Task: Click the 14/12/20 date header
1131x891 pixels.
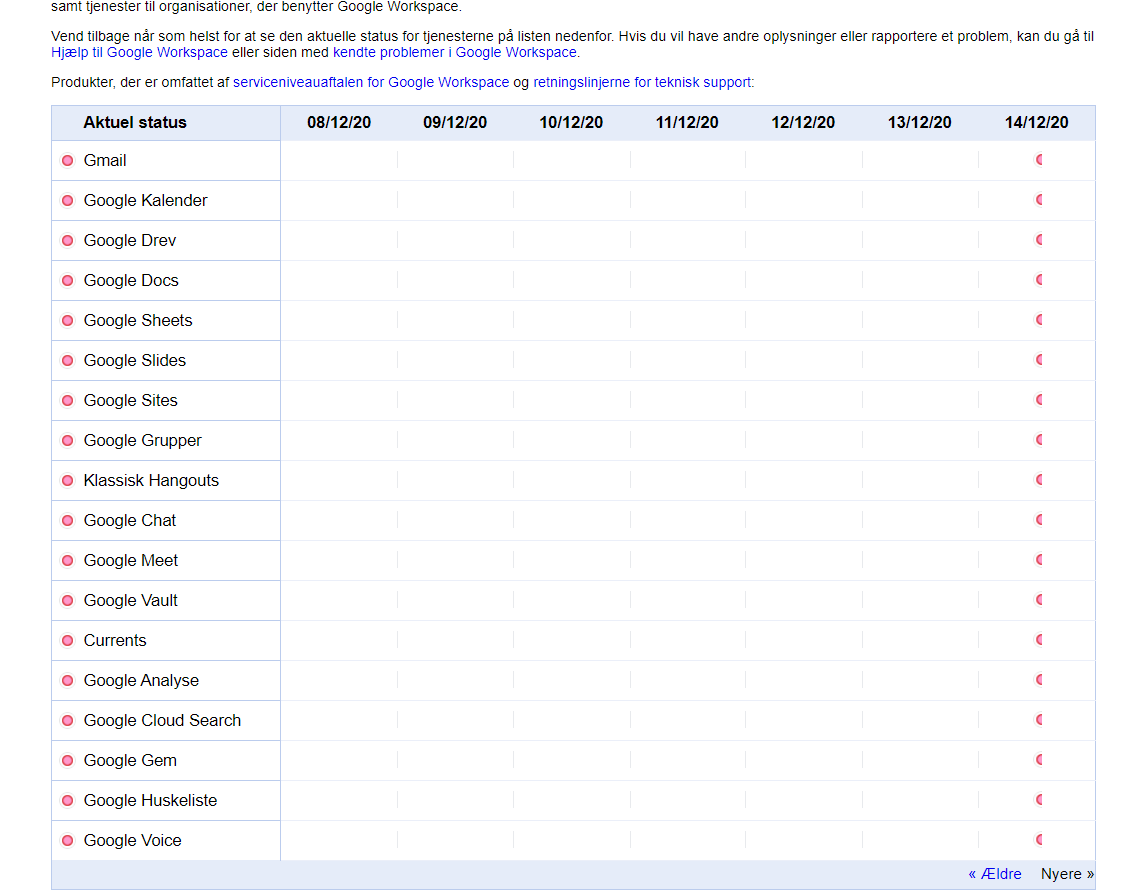Action: point(1037,123)
